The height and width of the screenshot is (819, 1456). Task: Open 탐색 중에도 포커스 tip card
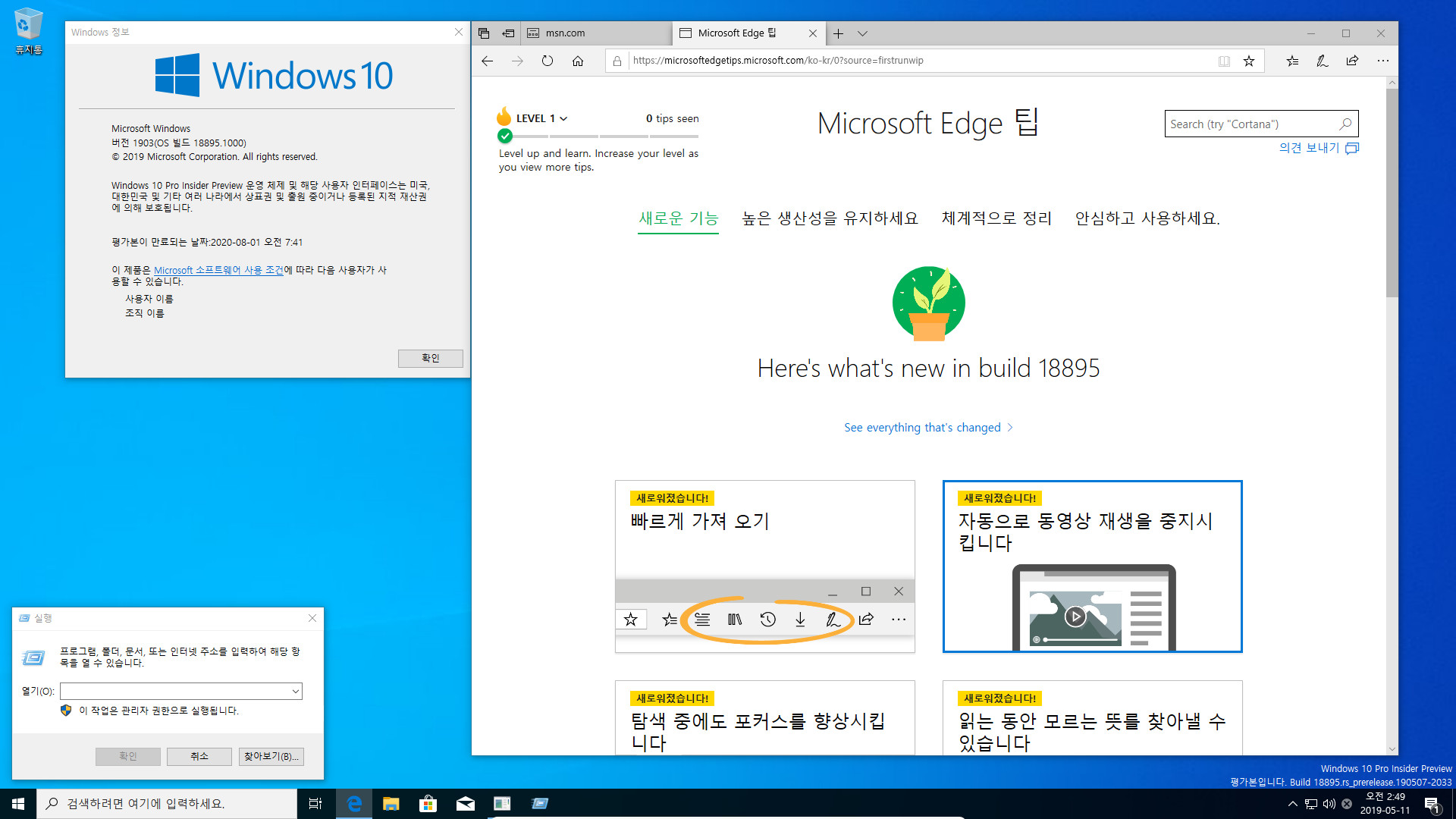coord(764,717)
